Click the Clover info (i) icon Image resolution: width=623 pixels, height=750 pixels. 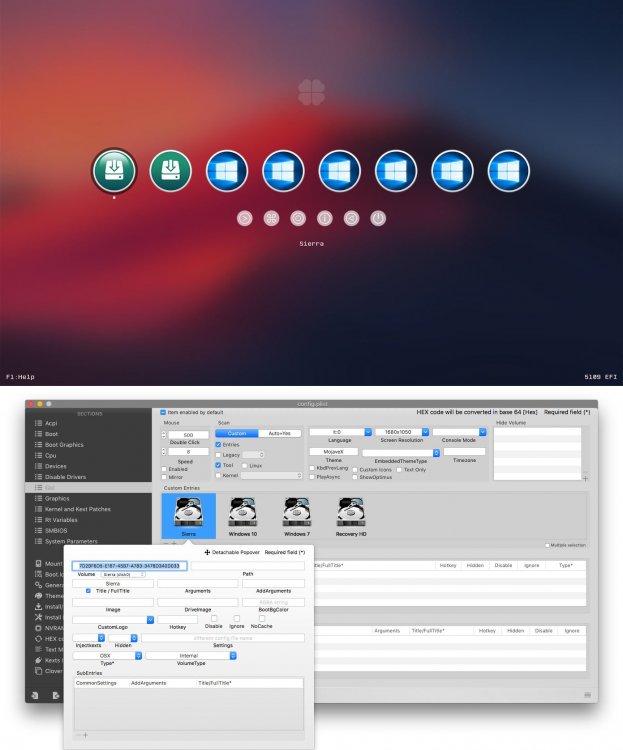point(325,219)
